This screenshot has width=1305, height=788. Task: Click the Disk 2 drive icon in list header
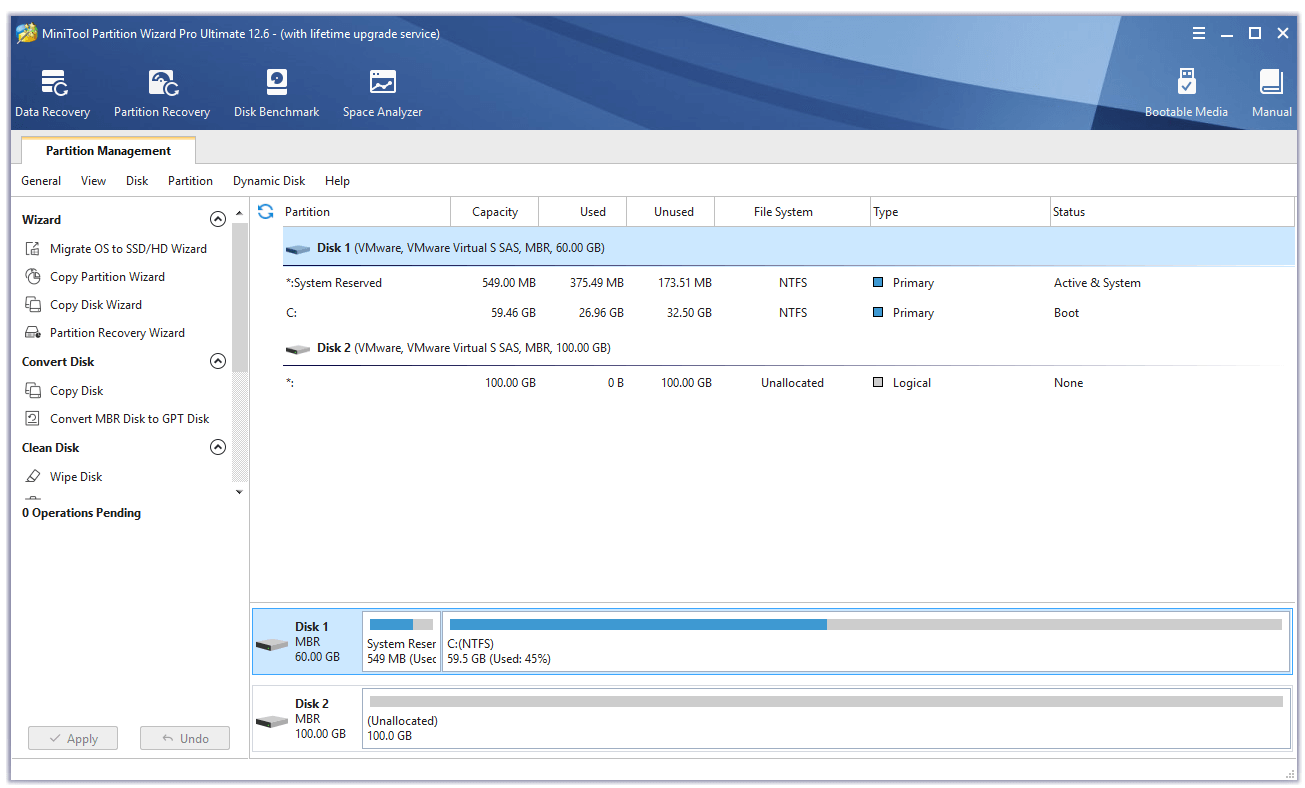click(x=297, y=349)
